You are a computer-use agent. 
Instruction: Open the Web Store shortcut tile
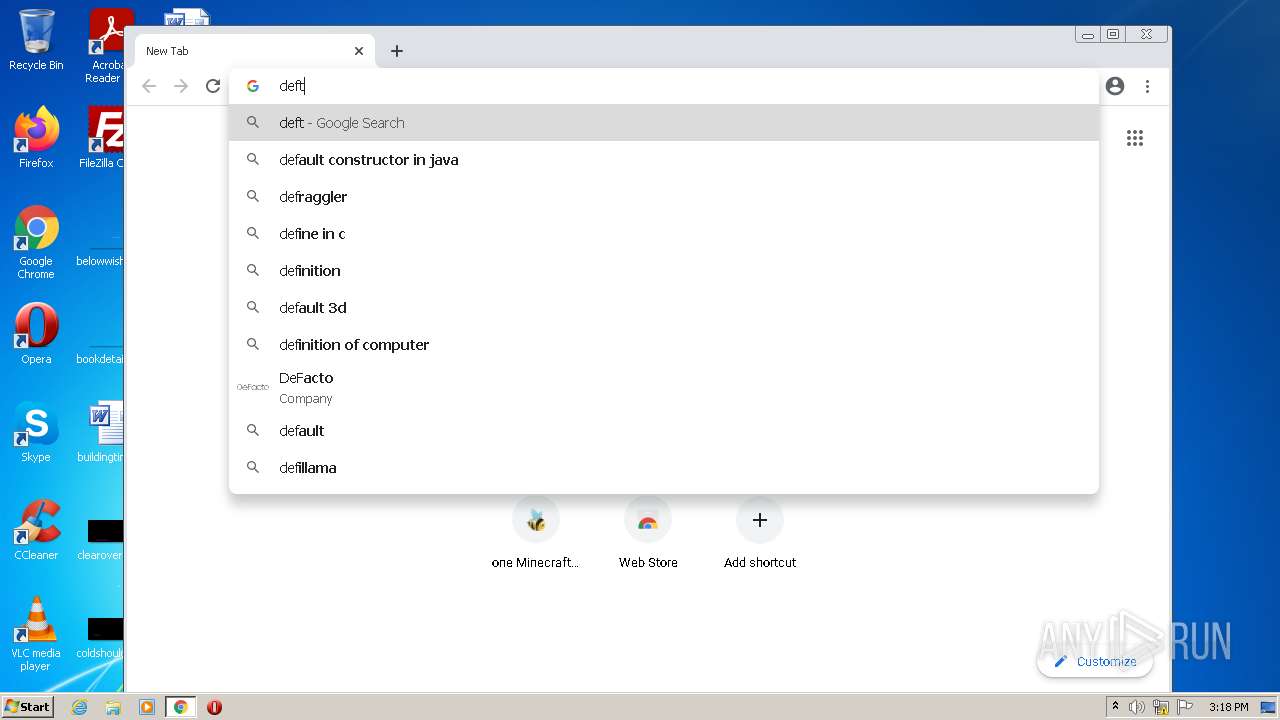coord(648,535)
